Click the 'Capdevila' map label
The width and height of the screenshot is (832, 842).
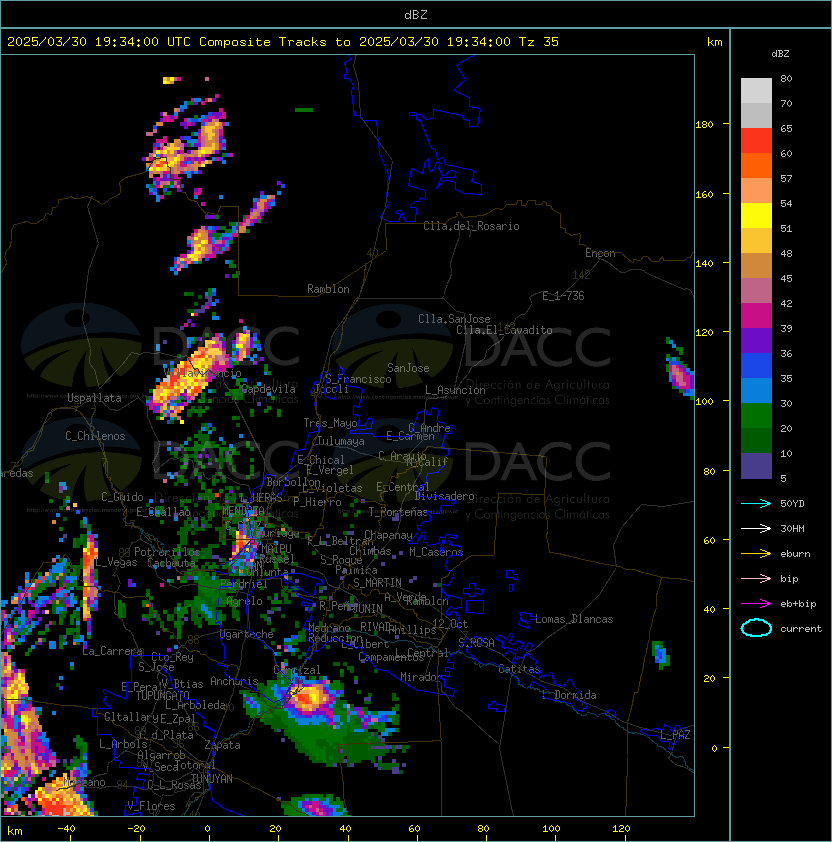[x=269, y=389]
